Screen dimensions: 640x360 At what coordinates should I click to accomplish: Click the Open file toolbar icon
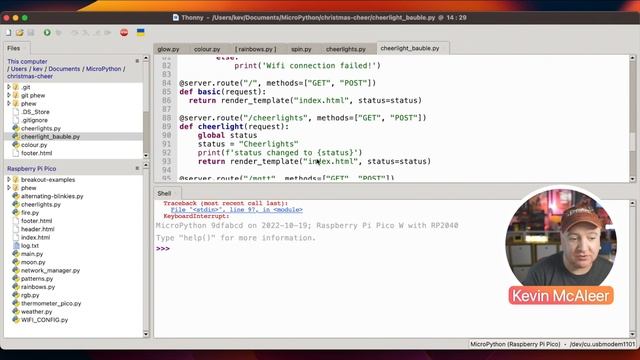point(19,33)
